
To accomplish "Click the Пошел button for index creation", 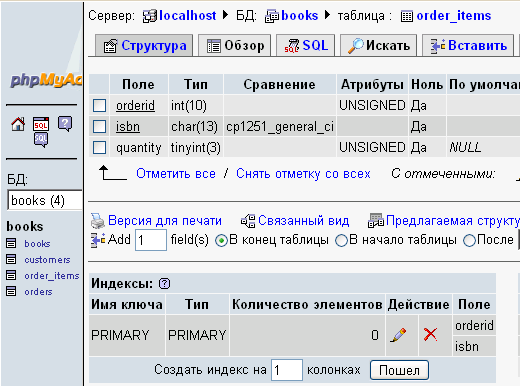I will pos(399,370).
